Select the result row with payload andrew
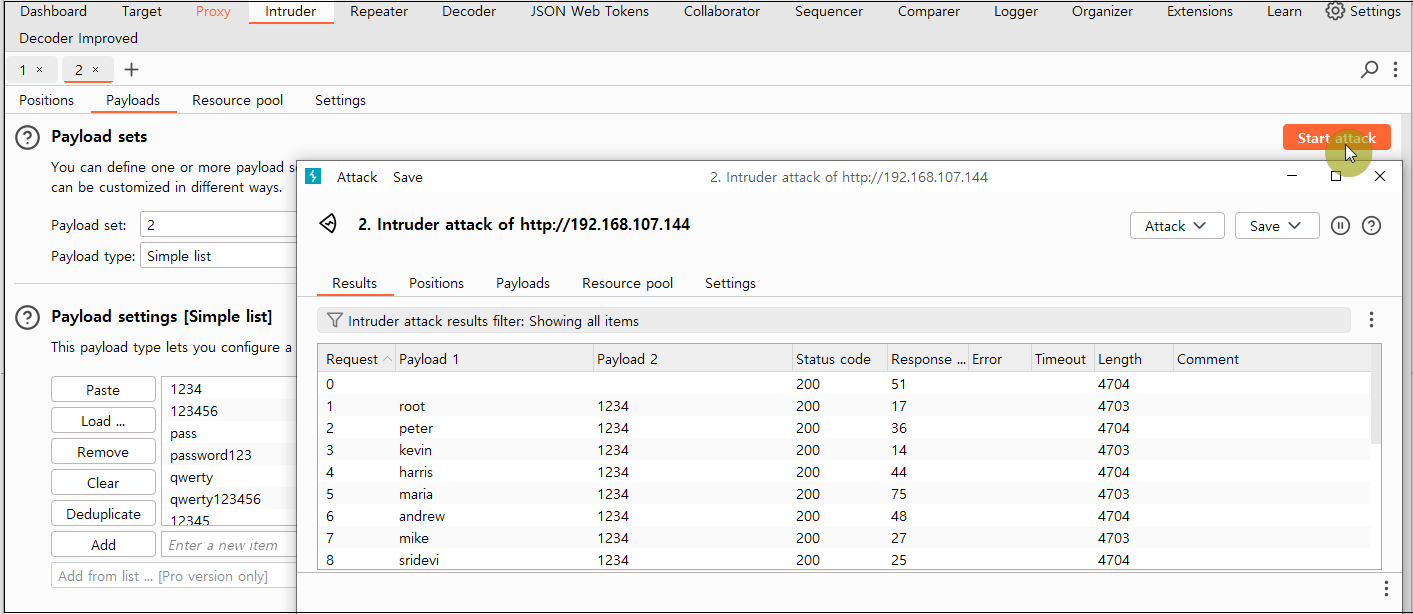This screenshot has height=614, width=1413. click(x=845, y=516)
